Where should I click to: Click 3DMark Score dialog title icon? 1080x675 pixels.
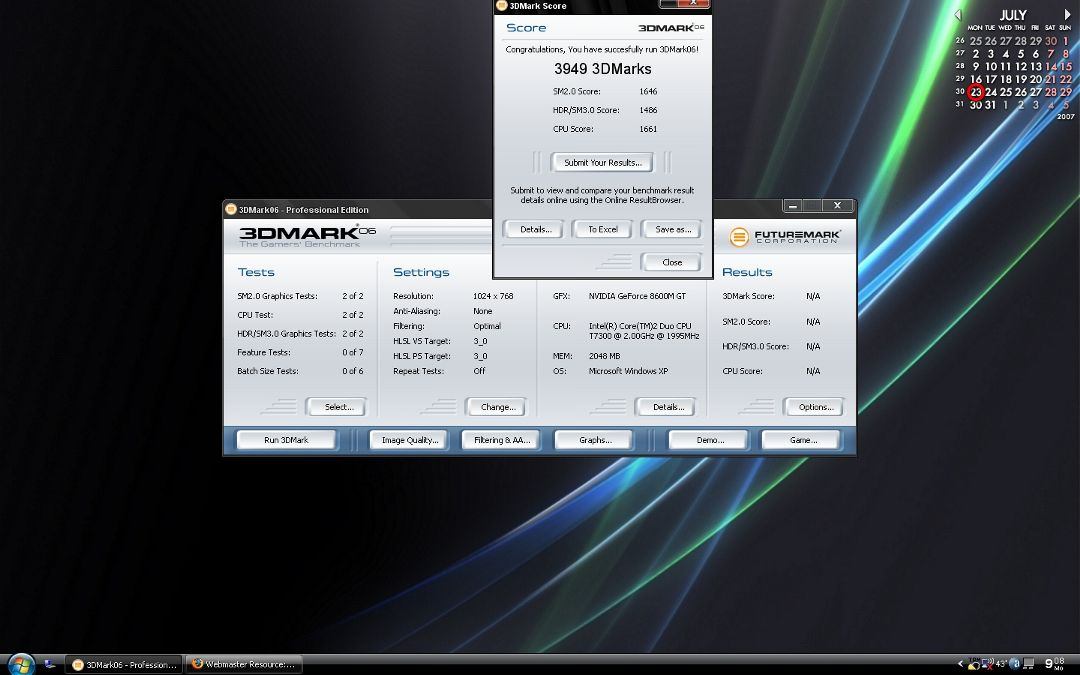coord(501,6)
